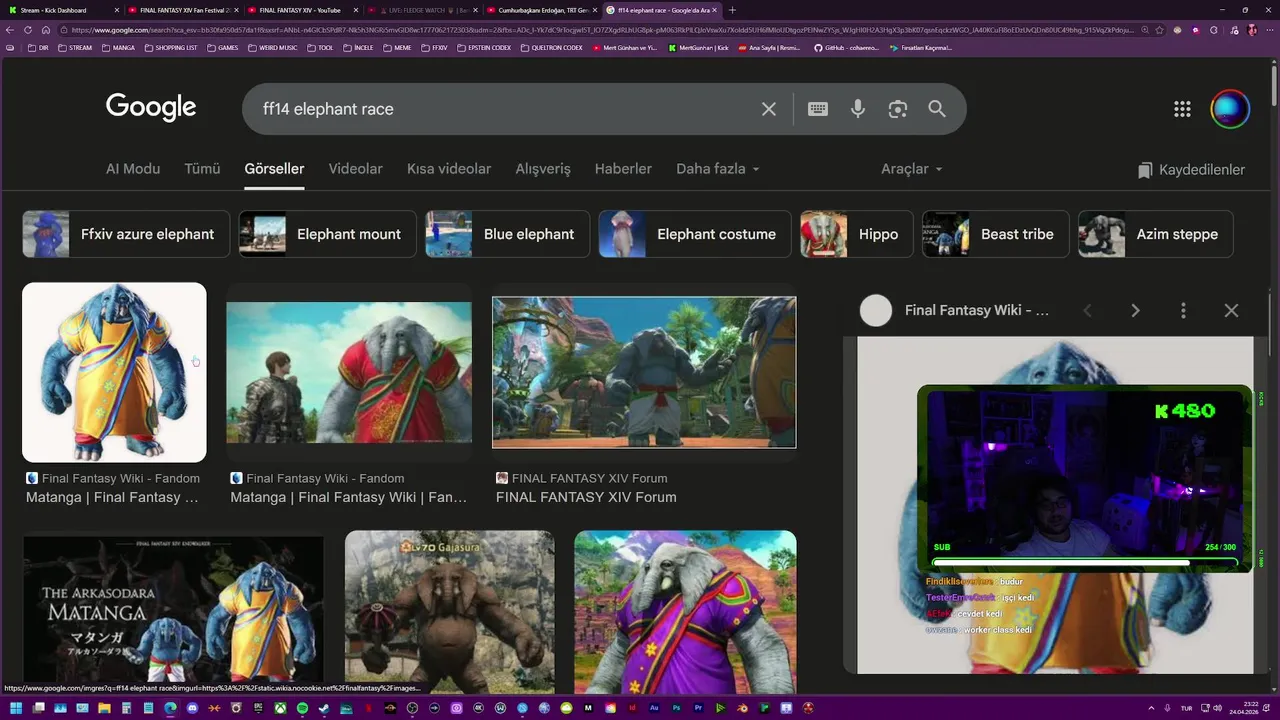Open the red-robed elephant with soldier thumbnail
Viewport: 1280px width, 720px height.
349,372
